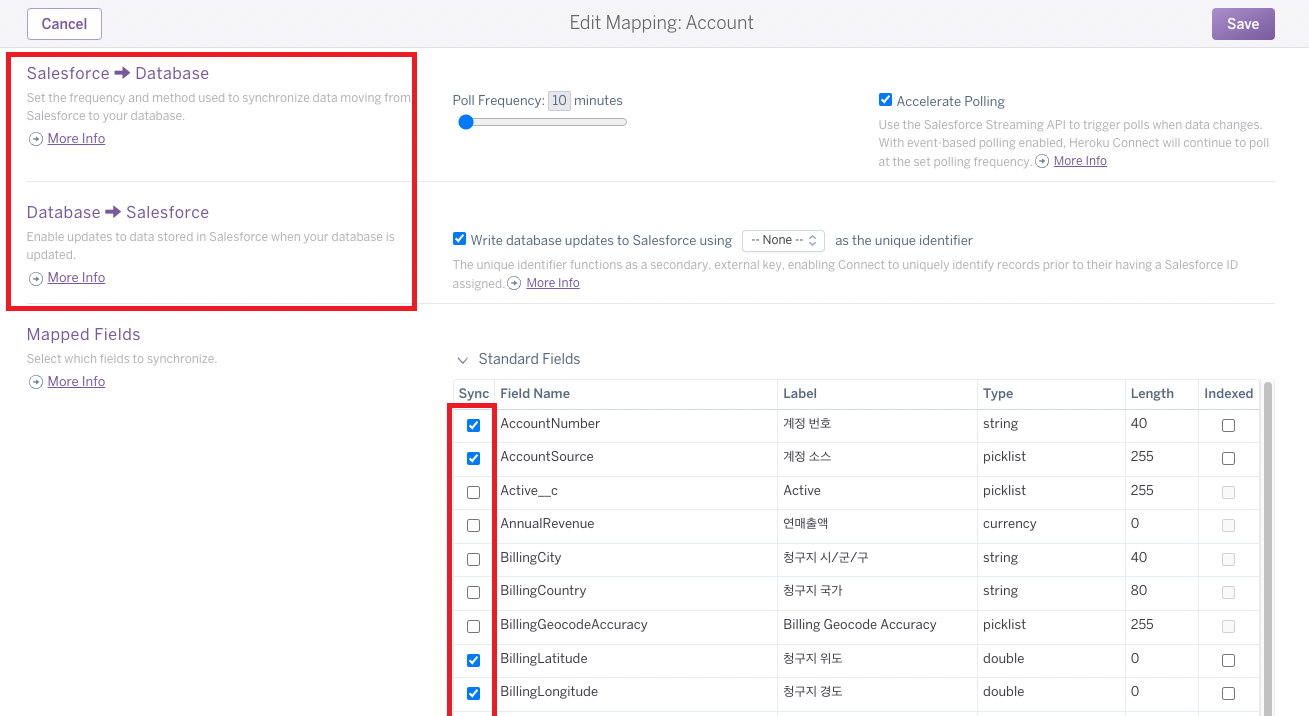The height and width of the screenshot is (716, 1309).
Task: Uncheck Sync for BillingLongitude
Action: (x=473, y=693)
